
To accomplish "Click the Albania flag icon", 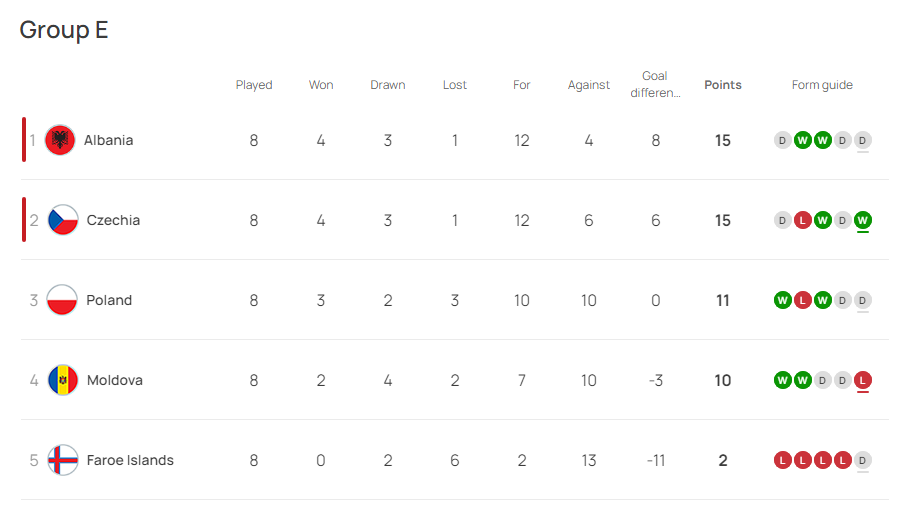I will [x=60, y=140].
